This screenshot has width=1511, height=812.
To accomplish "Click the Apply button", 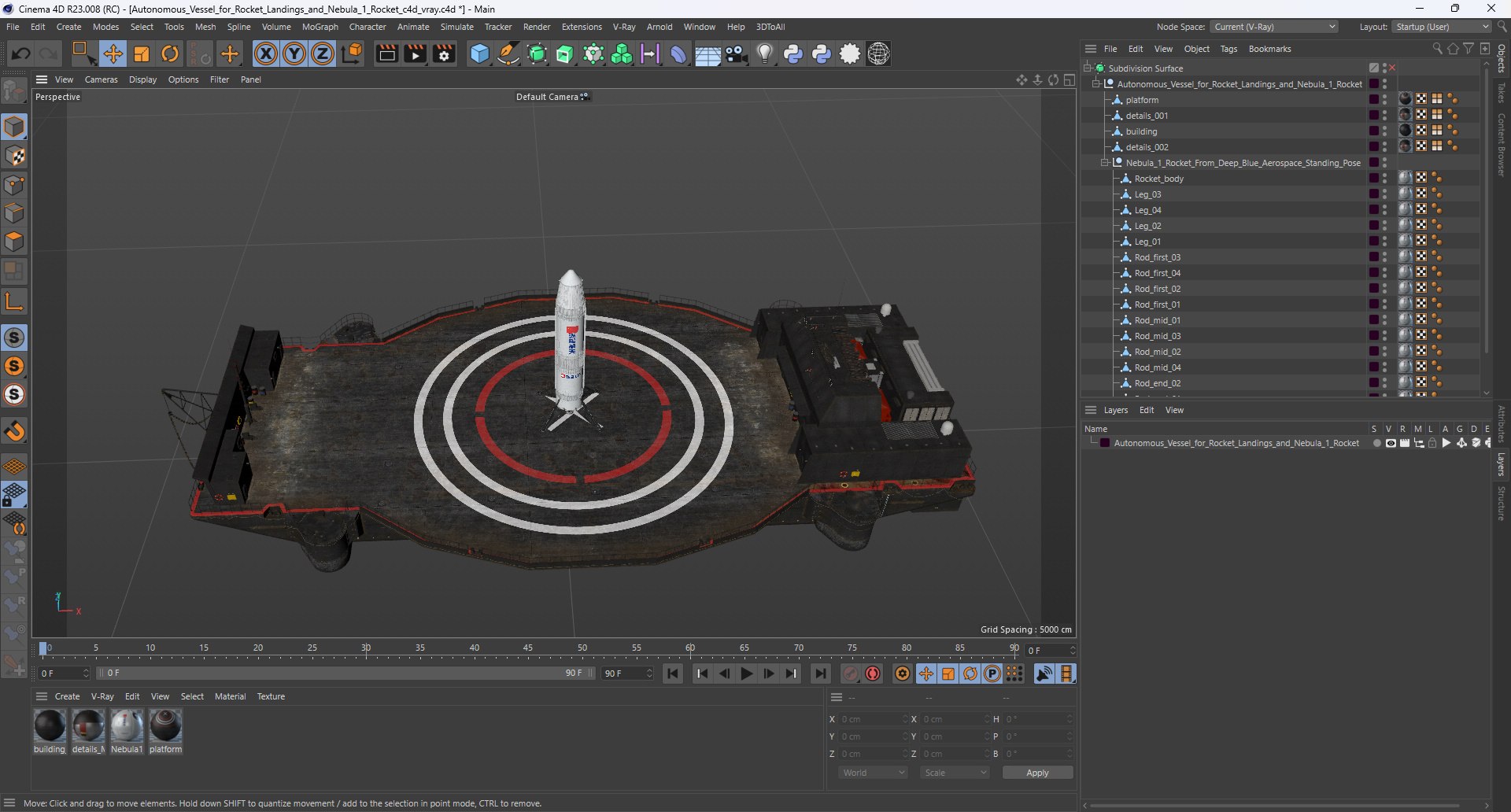I will coord(1037,773).
